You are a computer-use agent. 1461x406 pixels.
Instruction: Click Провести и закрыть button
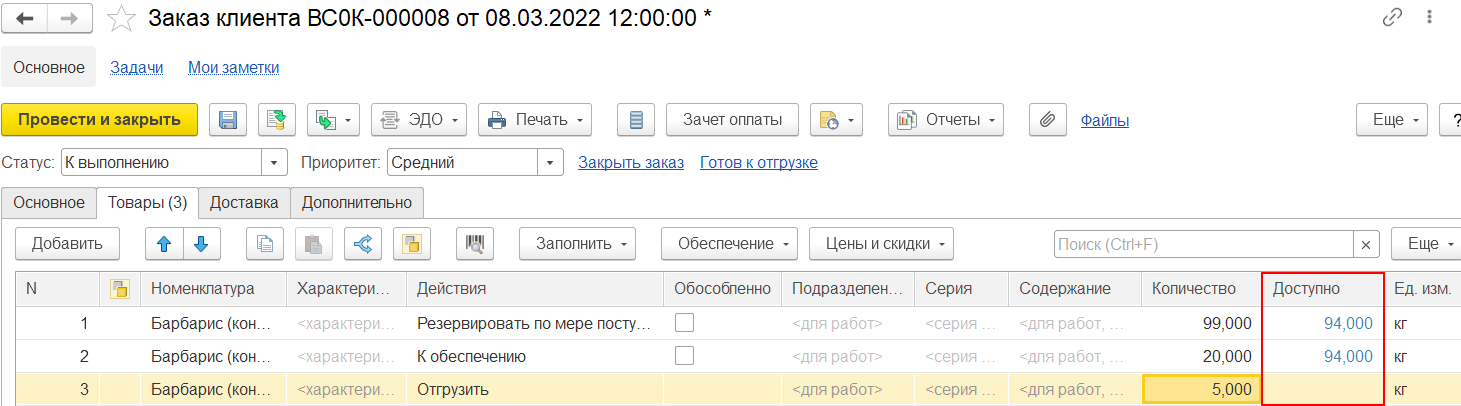click(100, 120)
